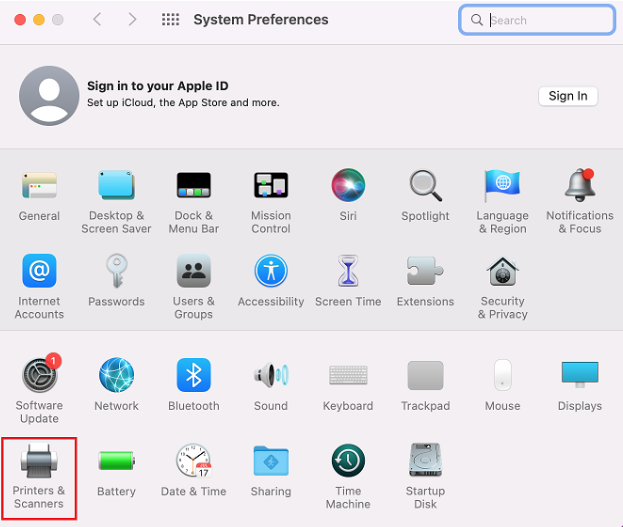Close the System Preferences window
The width and height of the screenshot is (623, 527).
20,19
